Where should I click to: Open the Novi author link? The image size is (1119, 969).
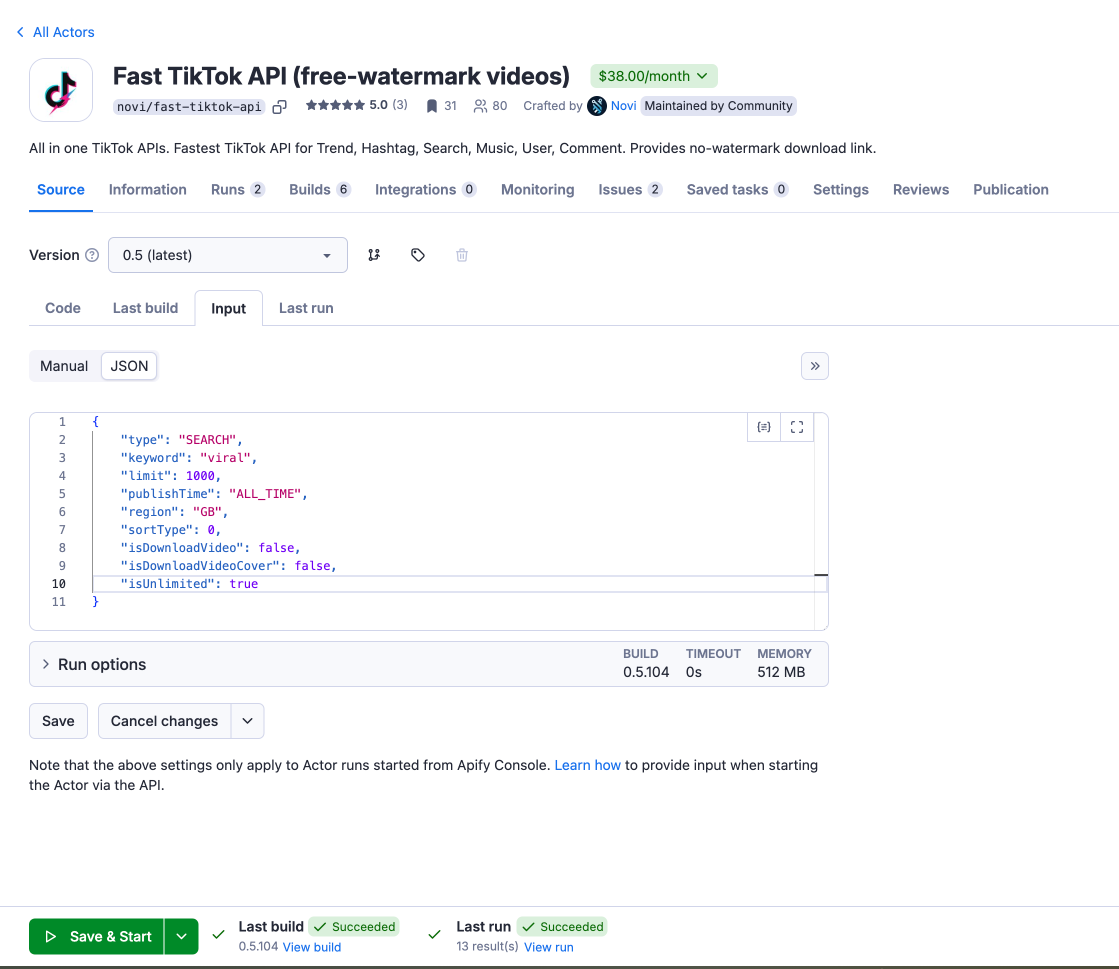click(623, 106)
